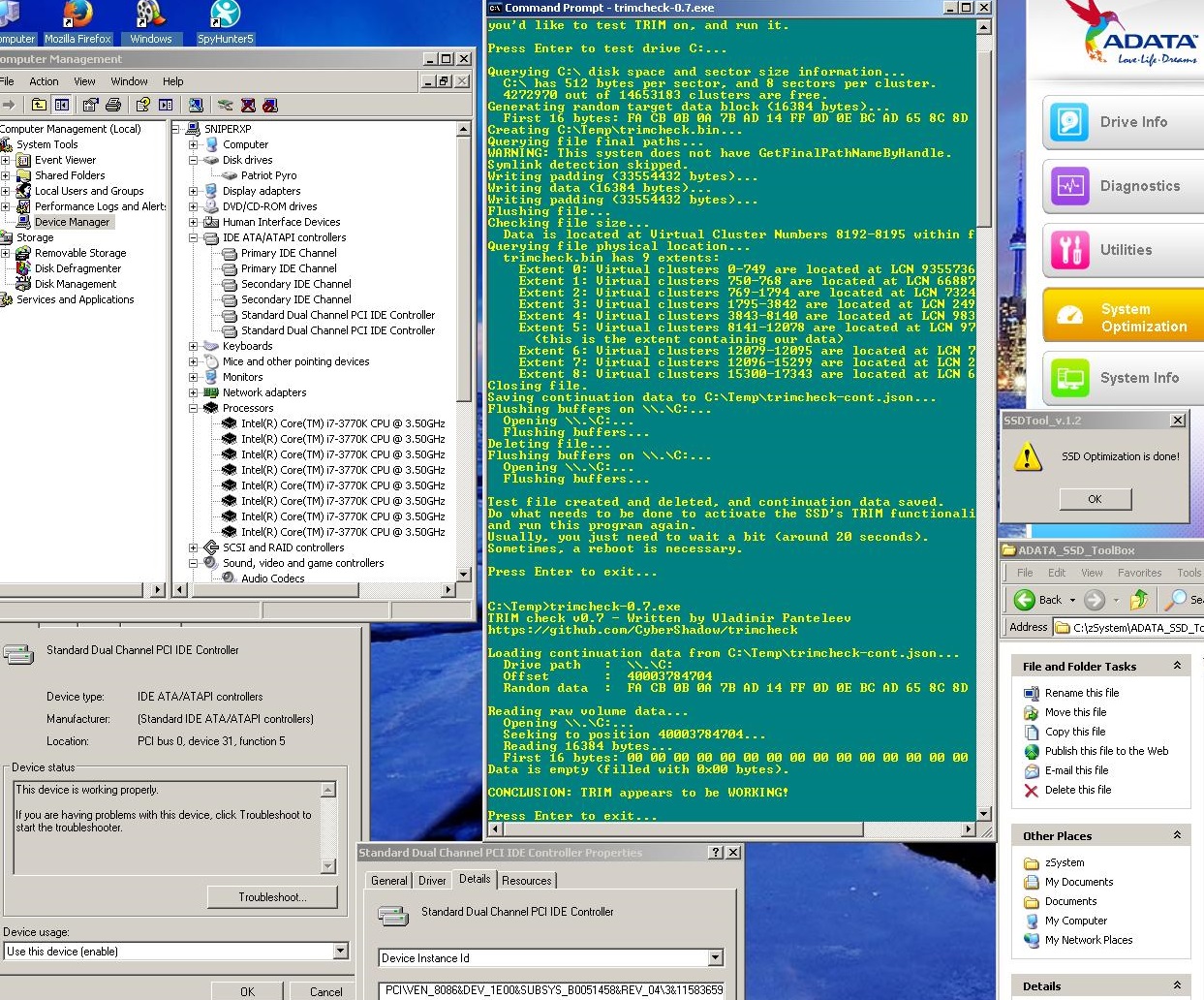The height and width of the screenshot is (1000, 1204).
Task: Collapse the Disk drives tree node
Action: 194,160
